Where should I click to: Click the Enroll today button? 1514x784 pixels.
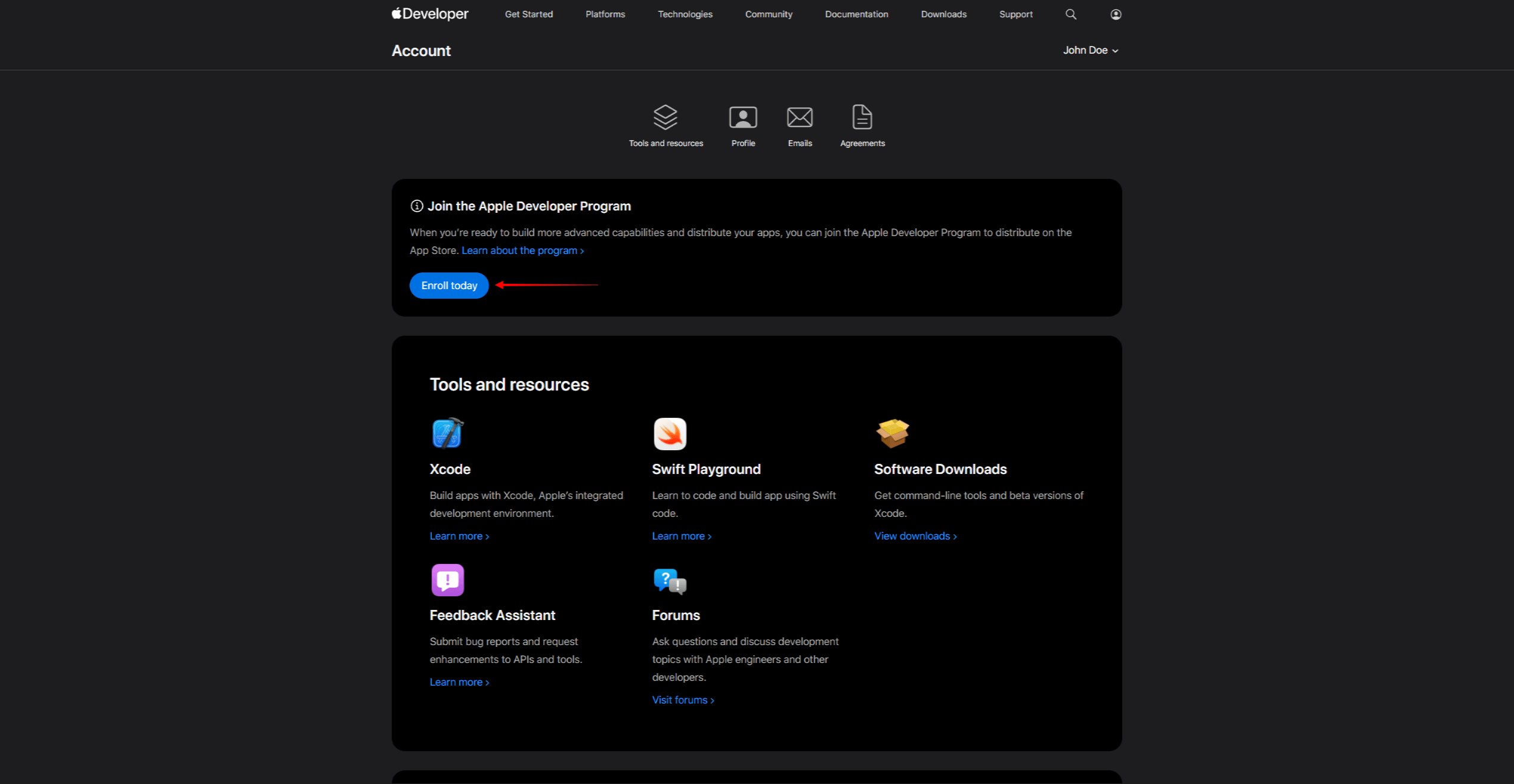(448, 285)
